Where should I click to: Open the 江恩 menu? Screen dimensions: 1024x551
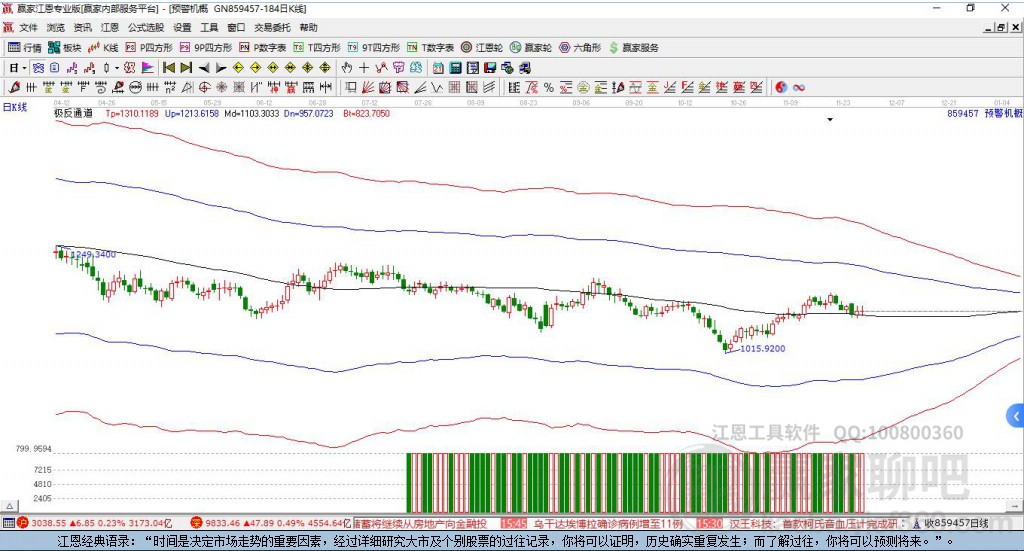[109, 28]
